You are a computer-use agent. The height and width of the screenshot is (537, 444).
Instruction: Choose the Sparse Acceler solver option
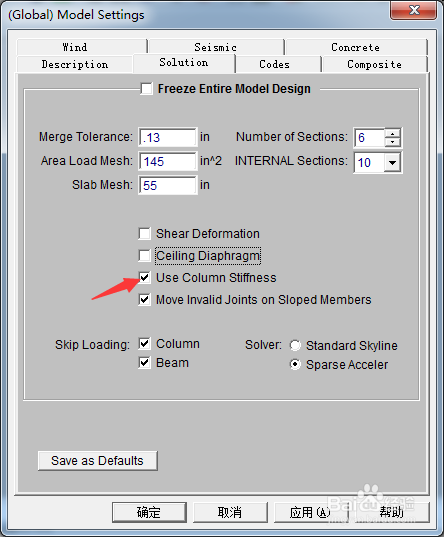(x=295, y=364)
